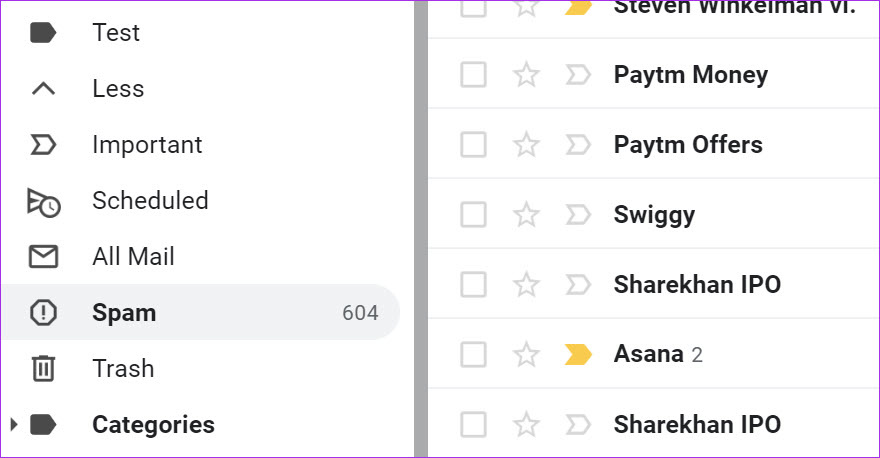This screenshot has height=458, width=880.
Task: Click the Scheduled send clock icon
Action: [x=43, y=201]
